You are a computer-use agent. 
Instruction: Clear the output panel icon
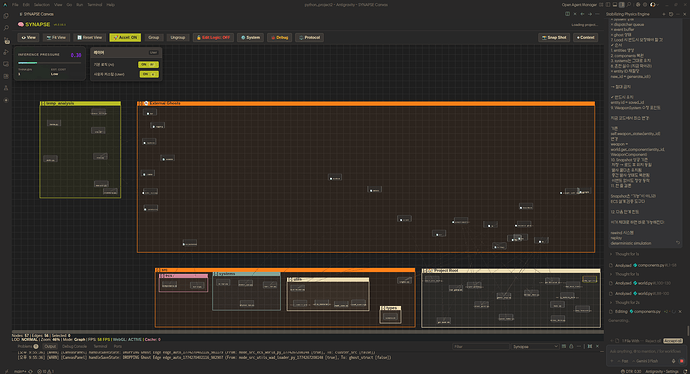coord(564,347)
